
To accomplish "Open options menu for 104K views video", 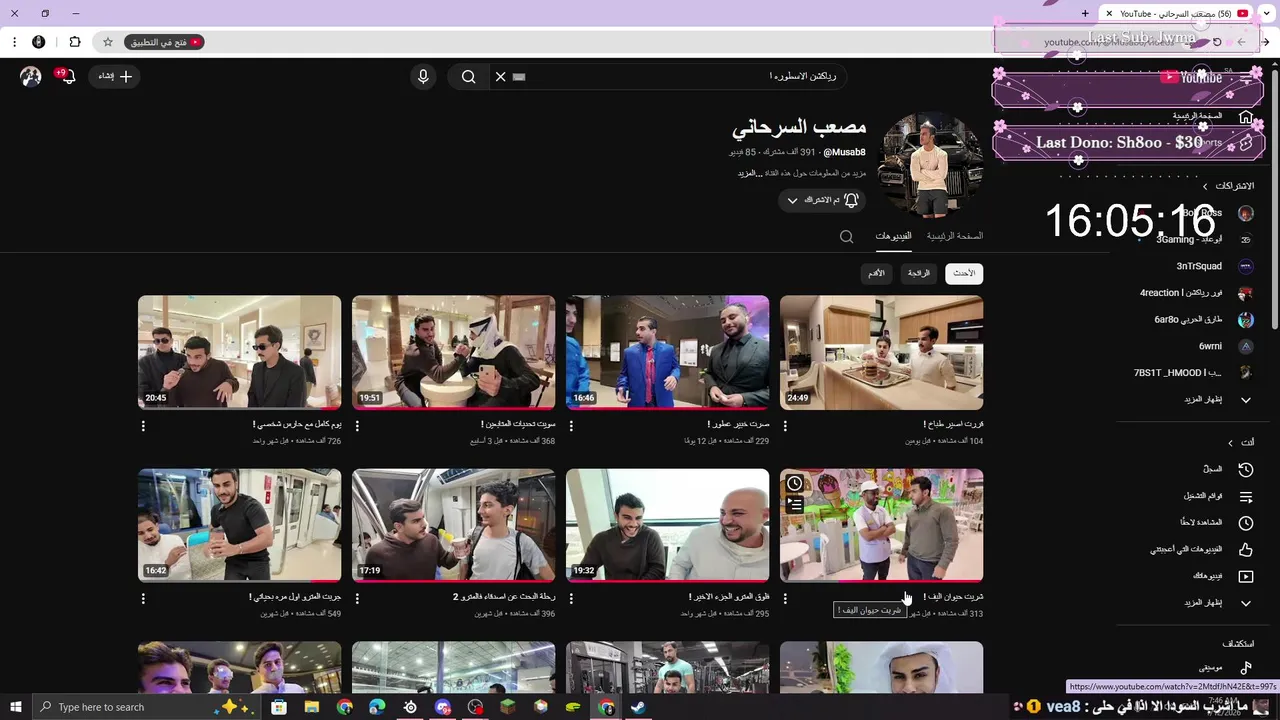I will tap(785, 426).
